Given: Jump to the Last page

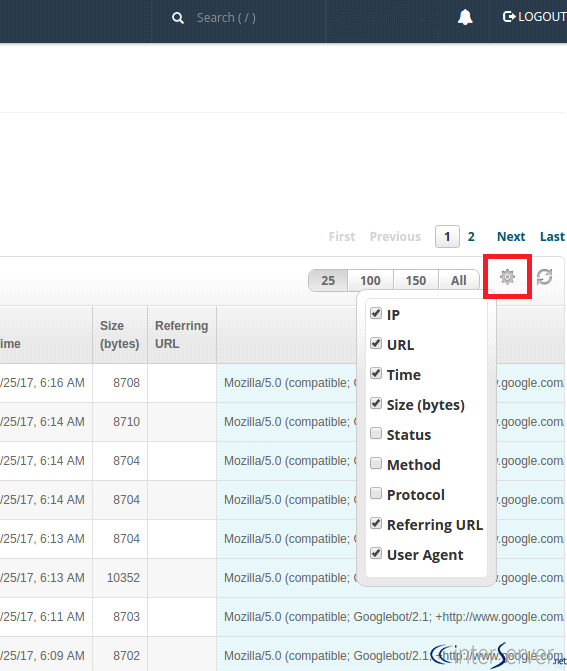Looking at the screenshot, I should 552,237.
